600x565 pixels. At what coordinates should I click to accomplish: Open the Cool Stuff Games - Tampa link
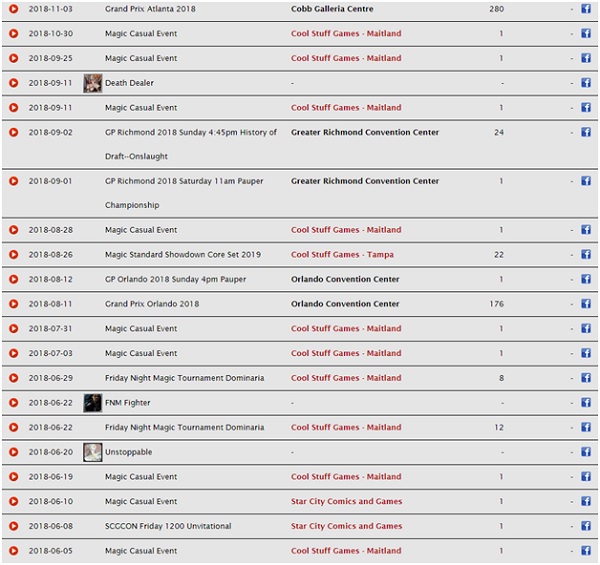tap(342, 255)
